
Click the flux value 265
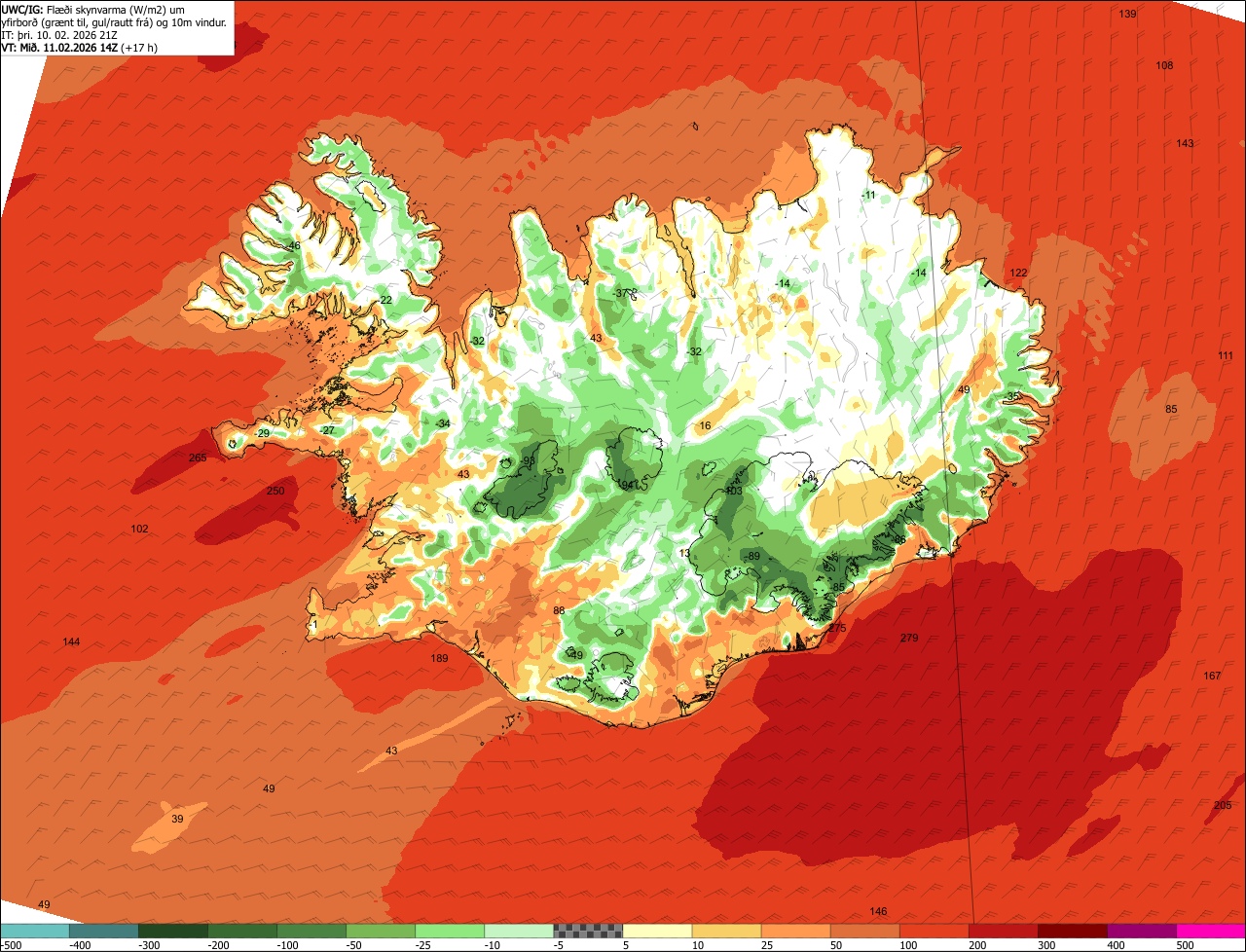coord(198,458)
